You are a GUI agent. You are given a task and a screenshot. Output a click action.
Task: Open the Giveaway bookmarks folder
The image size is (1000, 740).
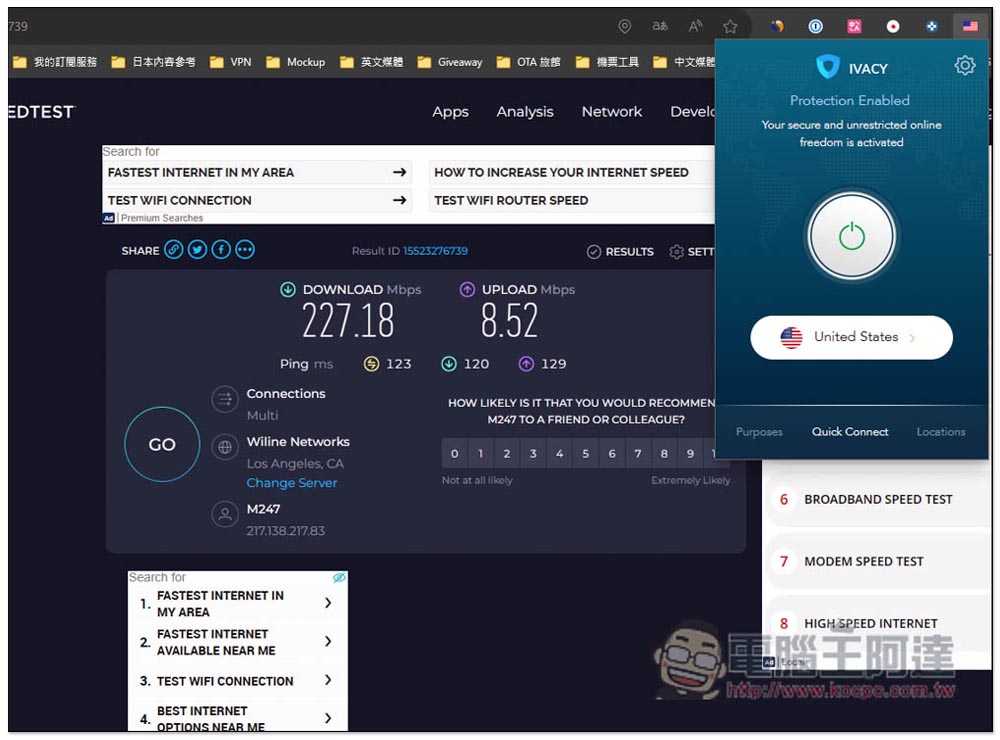(x=450, y=62)
